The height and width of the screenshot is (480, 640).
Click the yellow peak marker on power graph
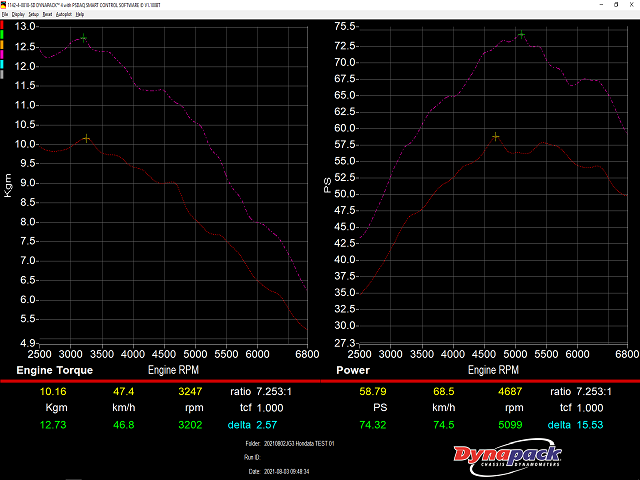point(496,137)
